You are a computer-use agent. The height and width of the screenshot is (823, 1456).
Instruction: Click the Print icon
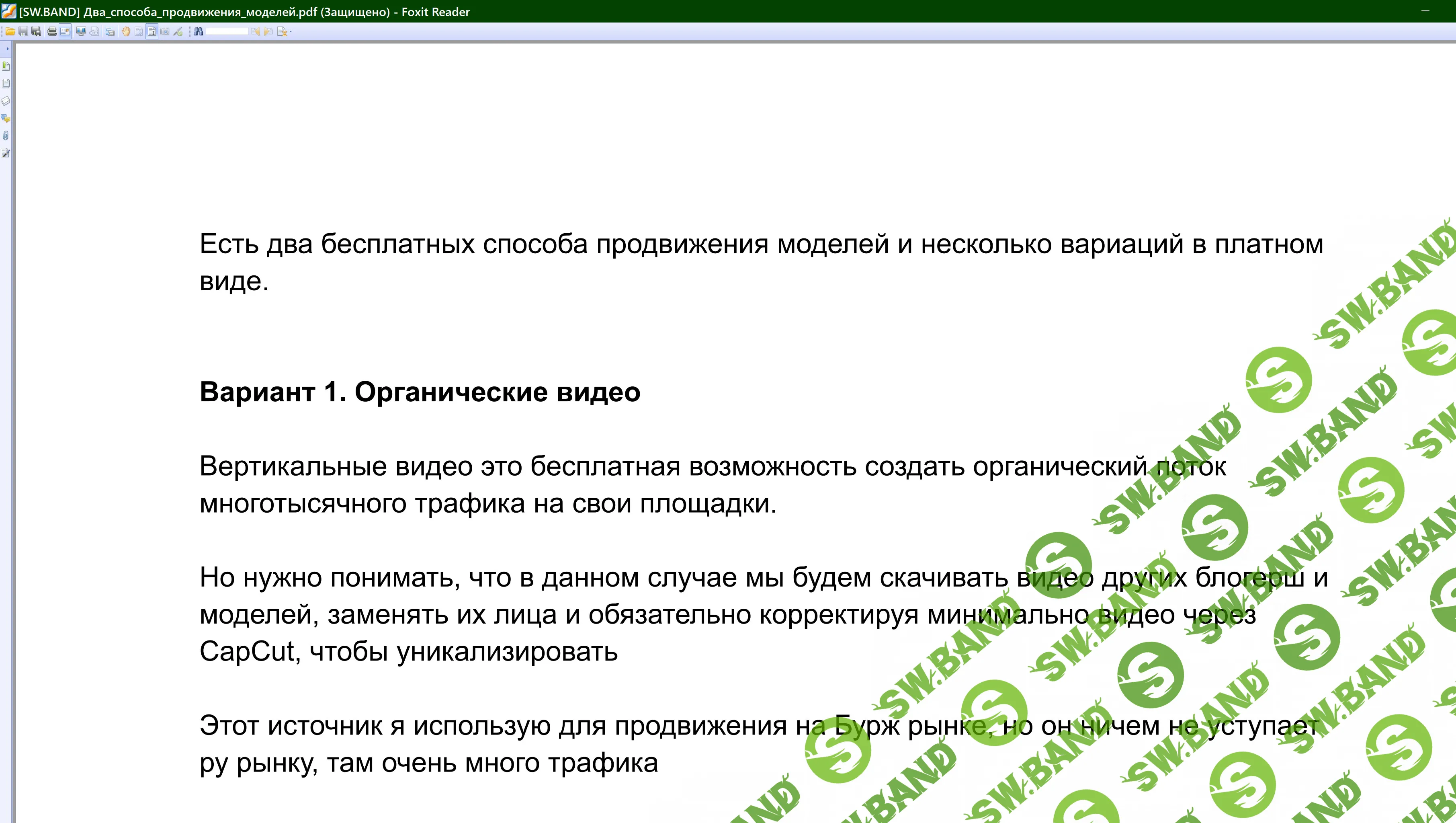(52, 32)
